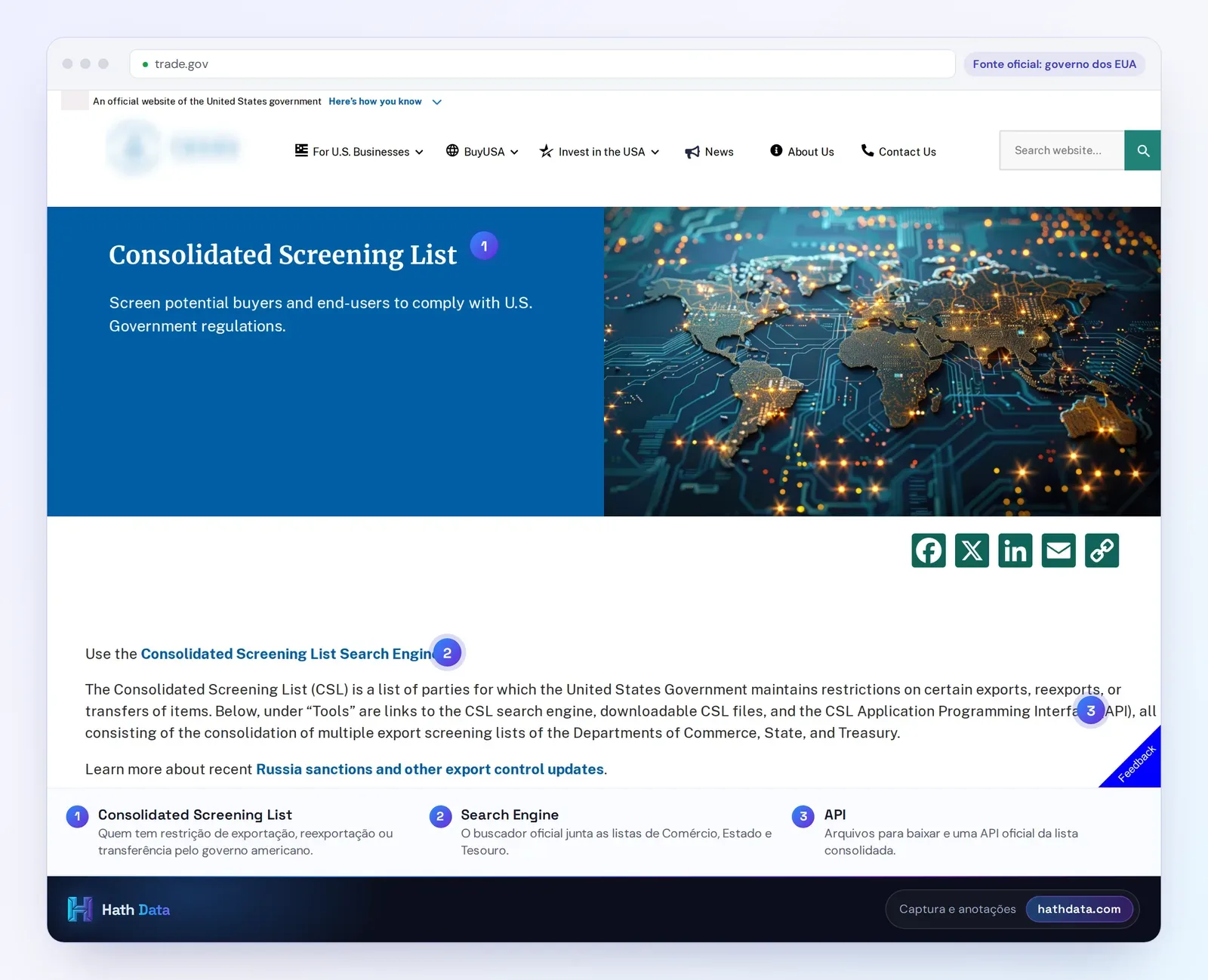Open the blue Feedback corner tab

(1138, 763)
